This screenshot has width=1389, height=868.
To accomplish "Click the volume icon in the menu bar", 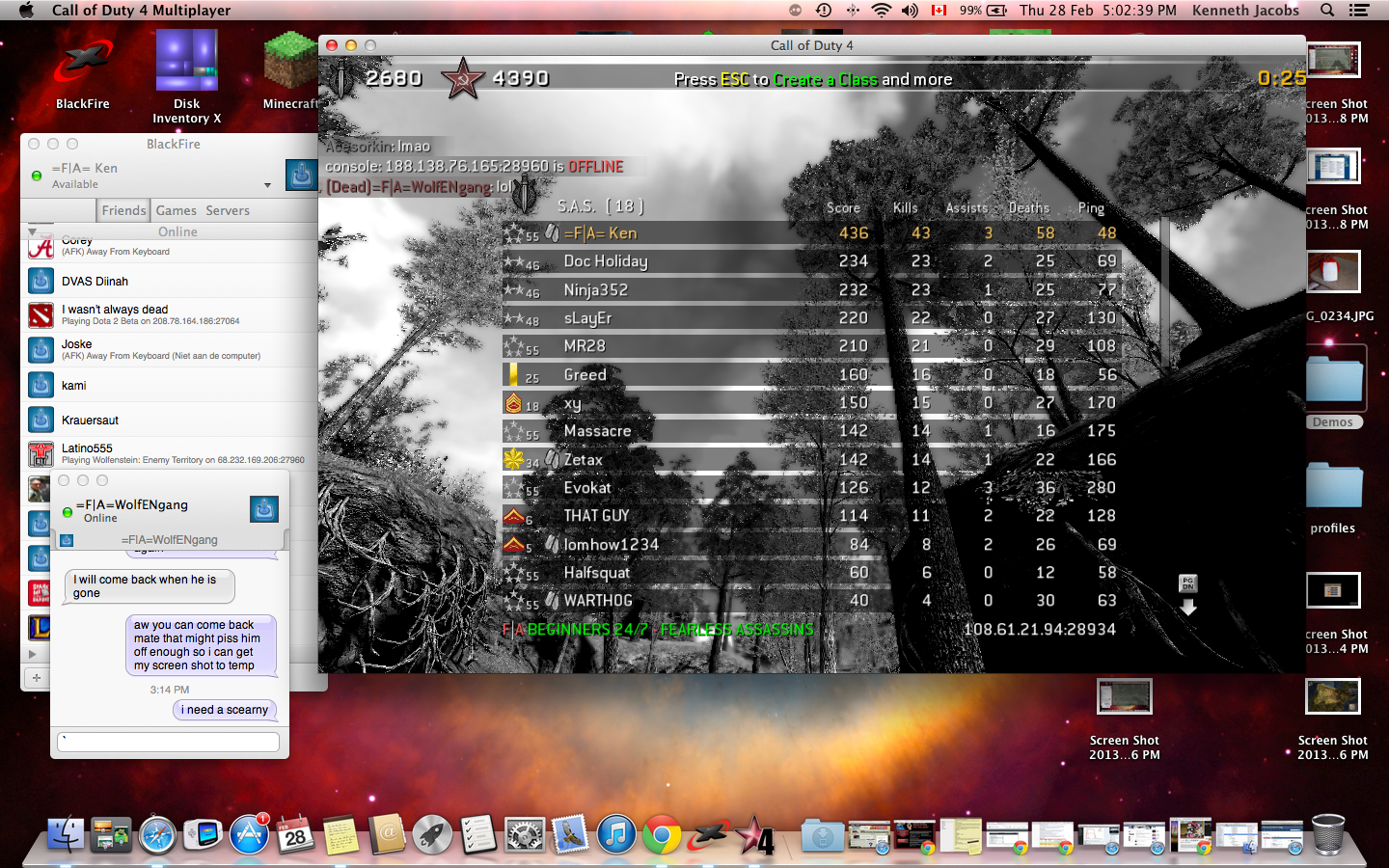I will [910, 11].
